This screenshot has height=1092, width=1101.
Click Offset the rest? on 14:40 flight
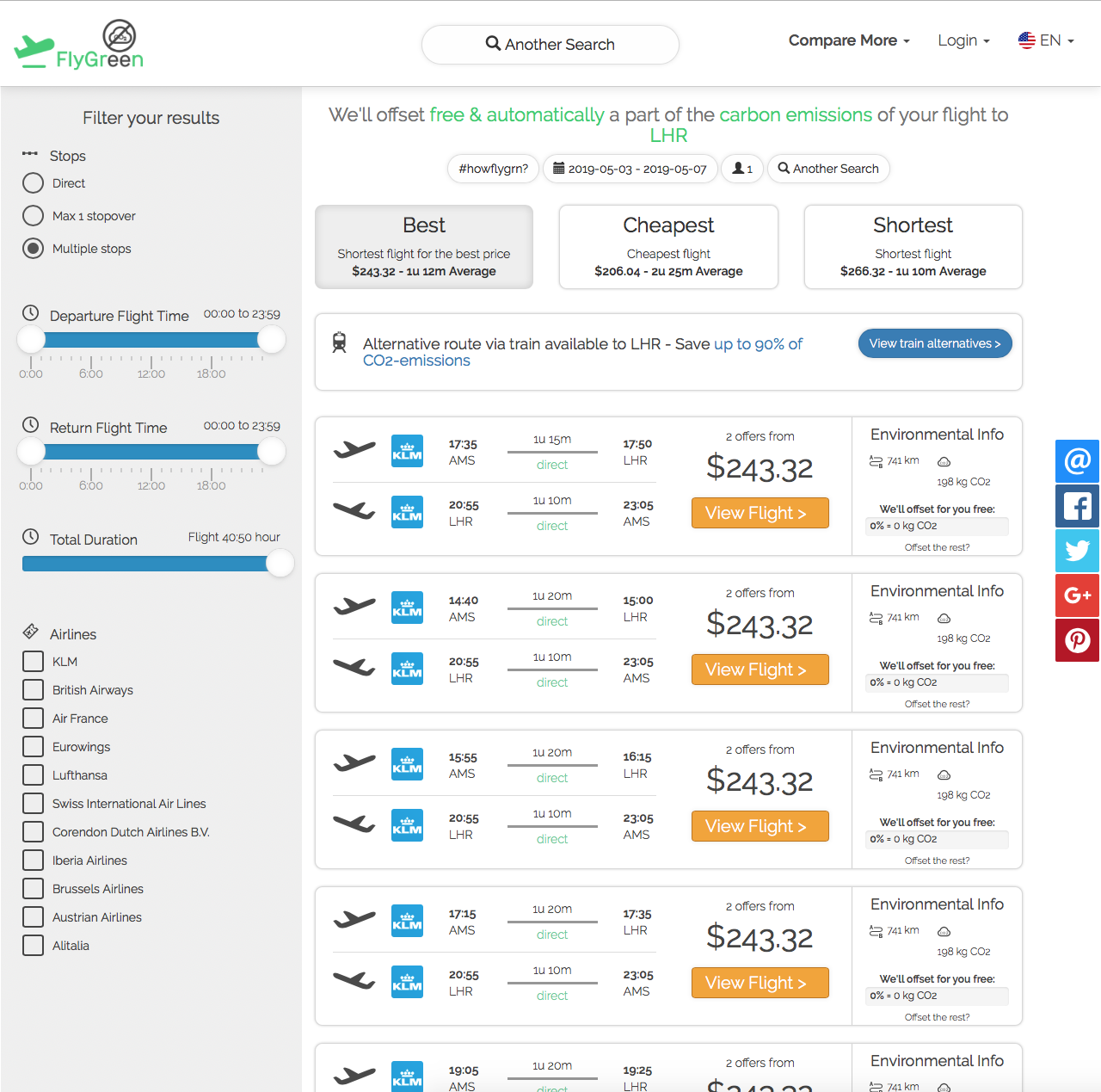pyautogui.click(x=937, y=704)
